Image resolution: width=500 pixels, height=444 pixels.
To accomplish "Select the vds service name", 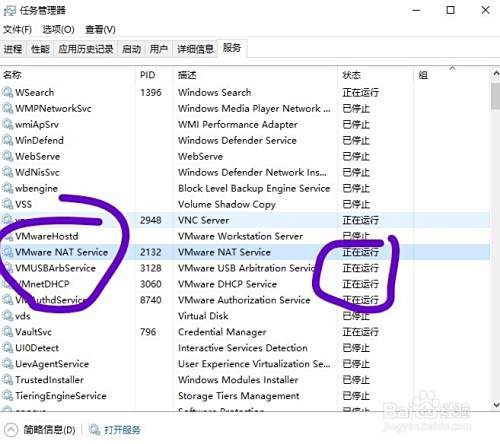I will click(x=23, y=316).
